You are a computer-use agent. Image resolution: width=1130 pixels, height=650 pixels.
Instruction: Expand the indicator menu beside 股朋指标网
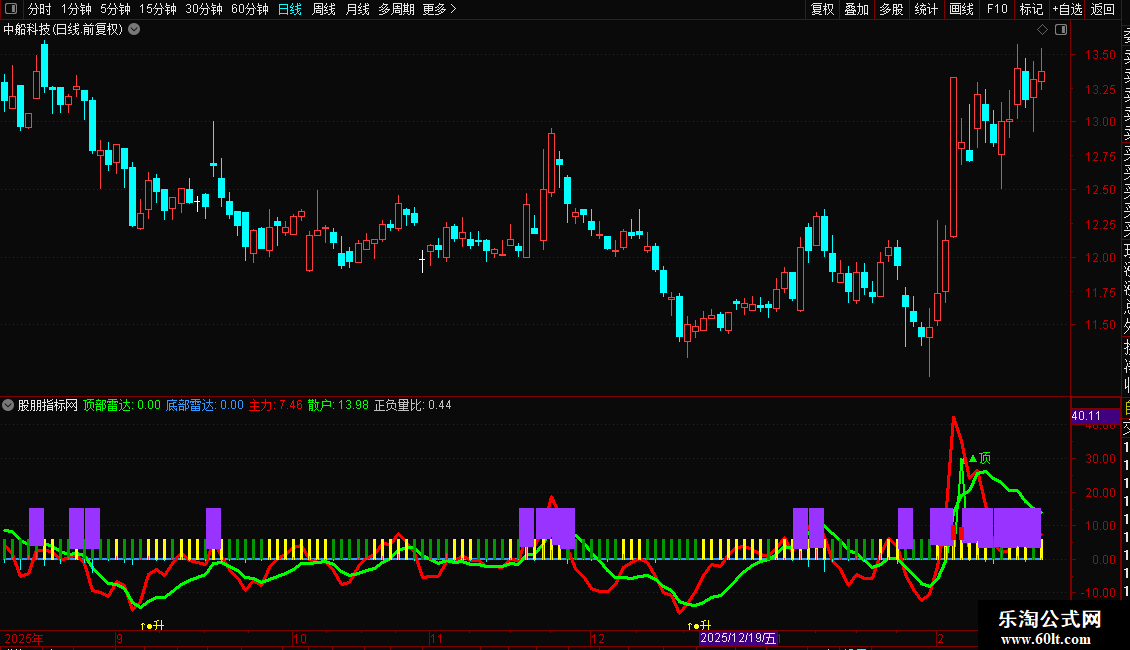[x=8, y=405]
